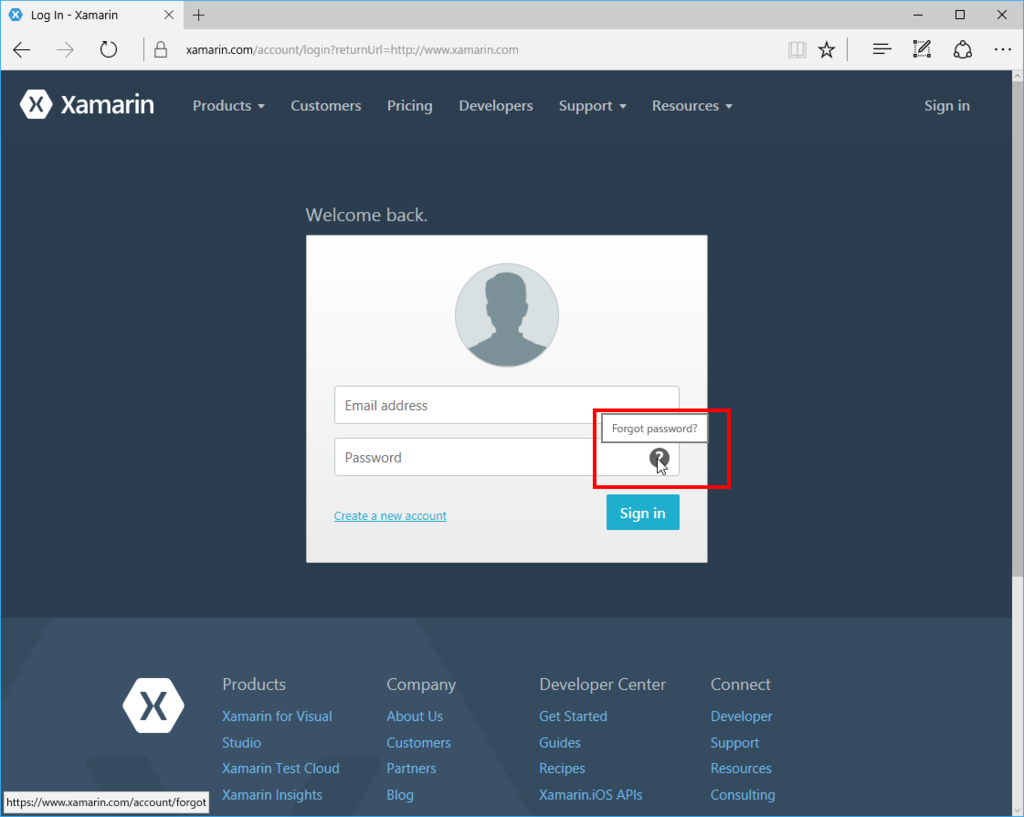Add this page to favorites star
This screenshot has height=817, width=1024.
click(827, 50)
